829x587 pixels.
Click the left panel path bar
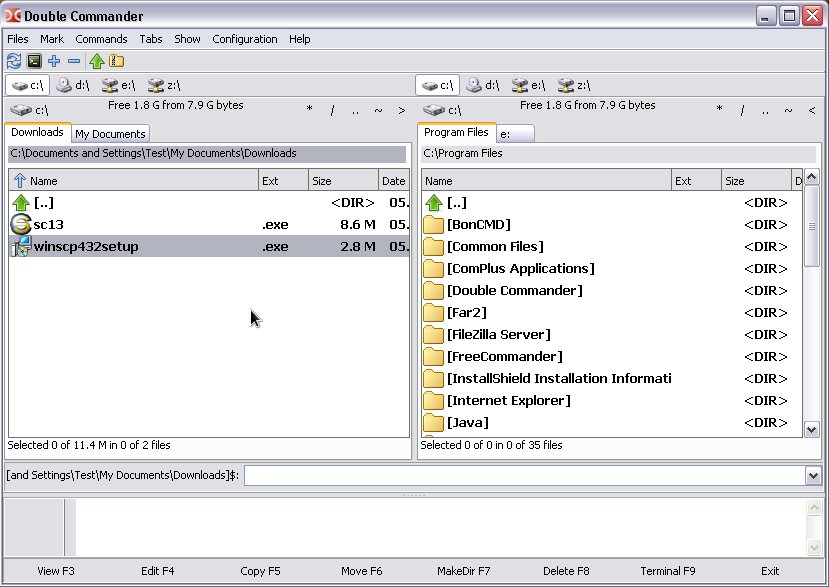[x=207, y=153]
